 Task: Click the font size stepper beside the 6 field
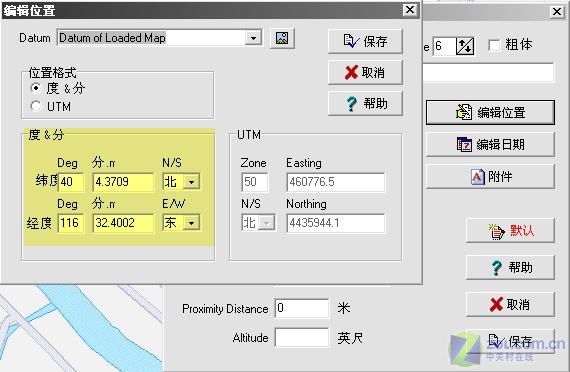(465, 46)
